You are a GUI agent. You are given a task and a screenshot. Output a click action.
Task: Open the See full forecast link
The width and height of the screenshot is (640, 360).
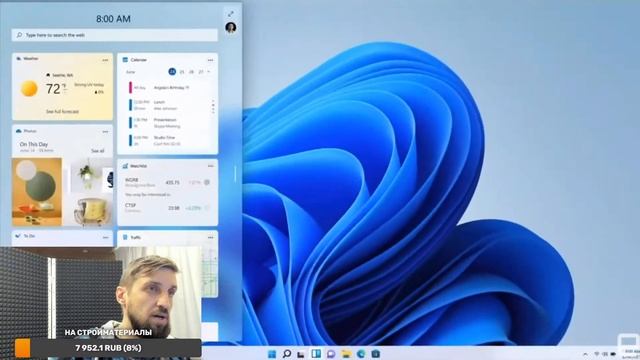pyautogui.click(x=62, y=111)
